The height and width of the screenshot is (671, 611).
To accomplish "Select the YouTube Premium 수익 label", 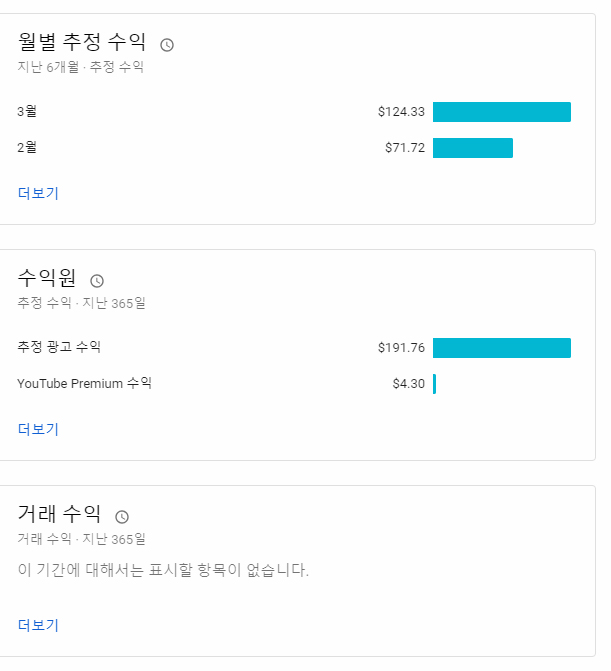I will (x=84, y=384).
